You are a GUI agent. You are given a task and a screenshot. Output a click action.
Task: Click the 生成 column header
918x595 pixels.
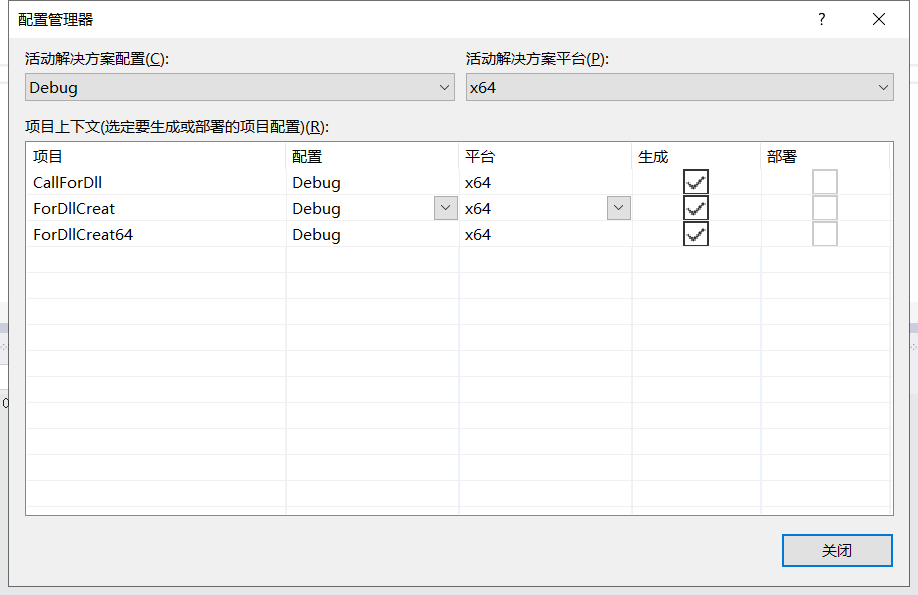pyautogui.click(x=653, y=157)
